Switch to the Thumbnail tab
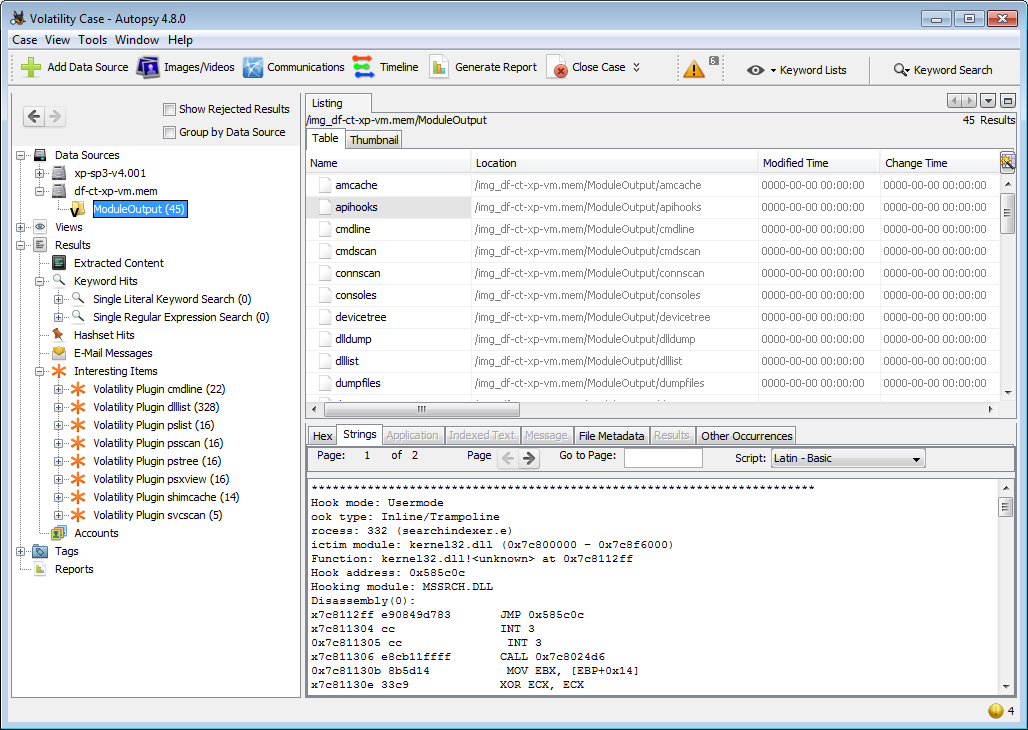1028x730 pixels. coord(373,138)
